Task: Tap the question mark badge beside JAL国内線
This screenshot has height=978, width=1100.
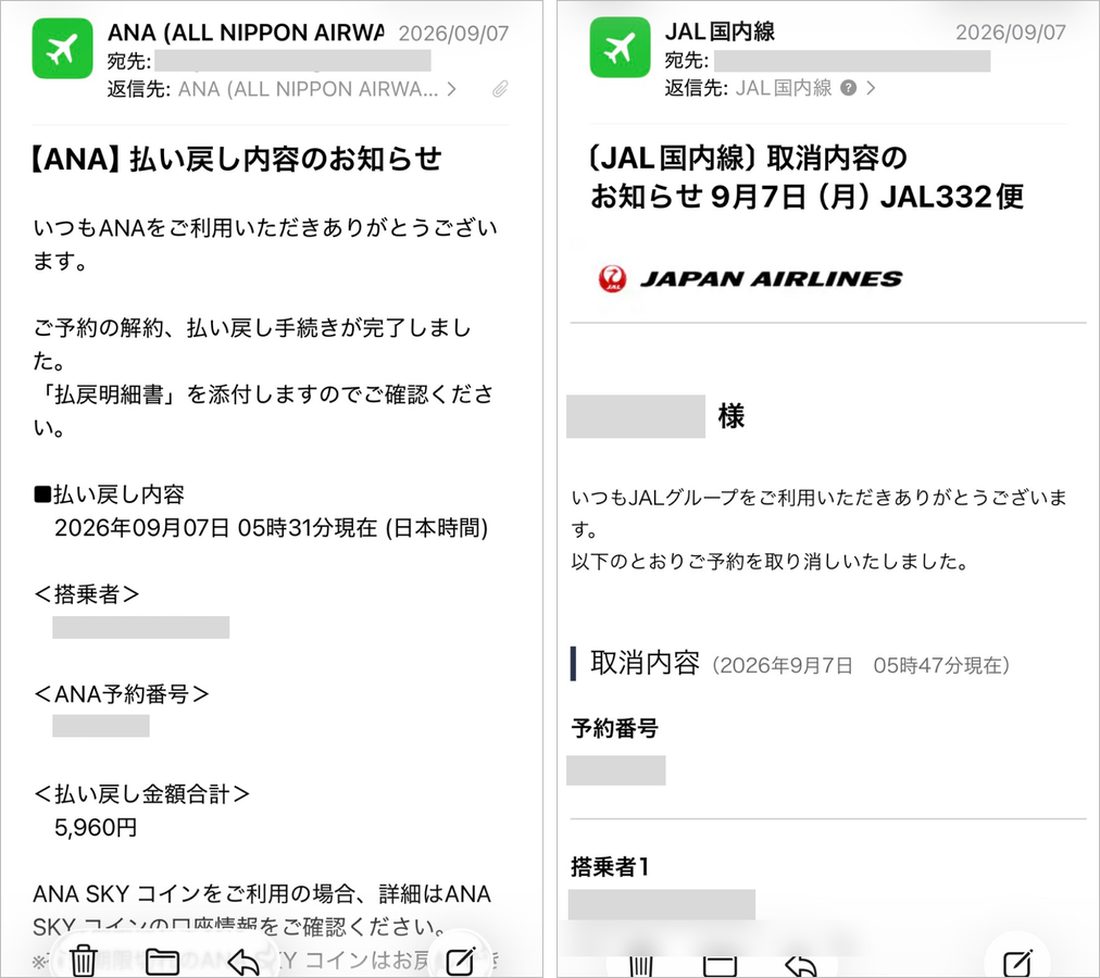Action: pos(848,88)
